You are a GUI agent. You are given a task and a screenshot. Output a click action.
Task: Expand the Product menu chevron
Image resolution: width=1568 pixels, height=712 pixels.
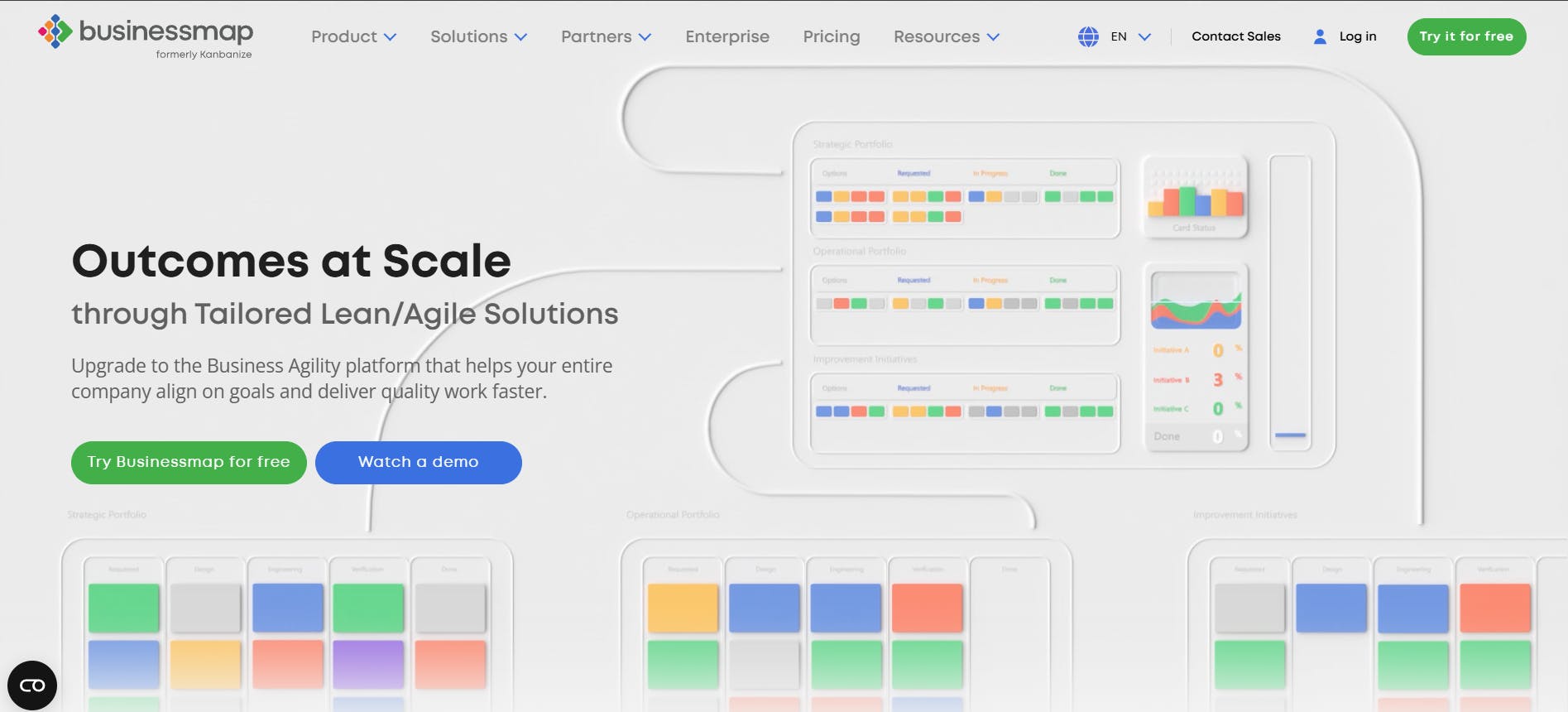coord(391,37)
